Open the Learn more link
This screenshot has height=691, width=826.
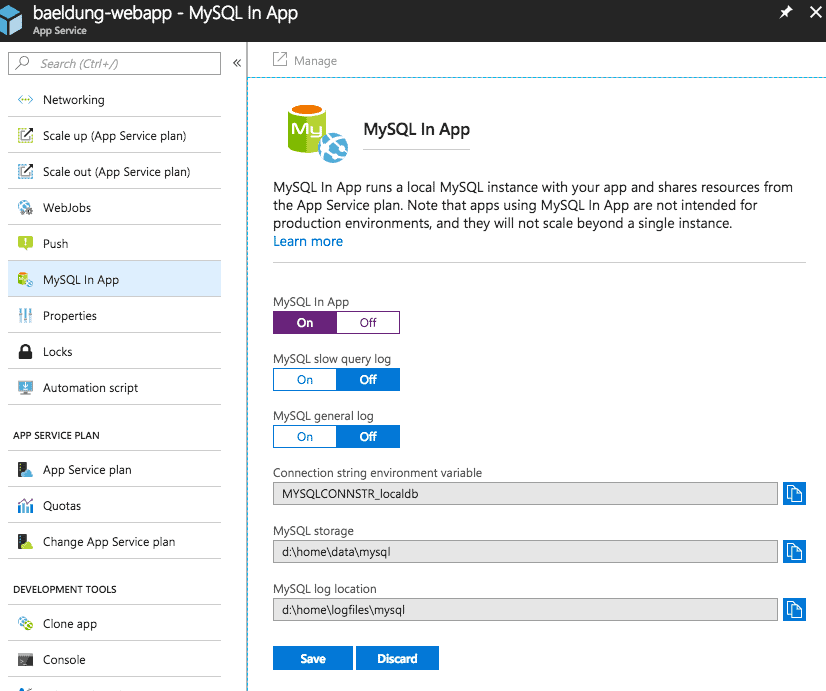pyautogui.click(x=308, y=242)
